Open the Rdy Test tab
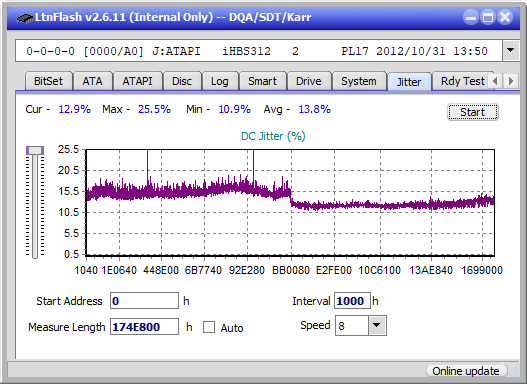 pyautogui.click(x=462, y=81)
